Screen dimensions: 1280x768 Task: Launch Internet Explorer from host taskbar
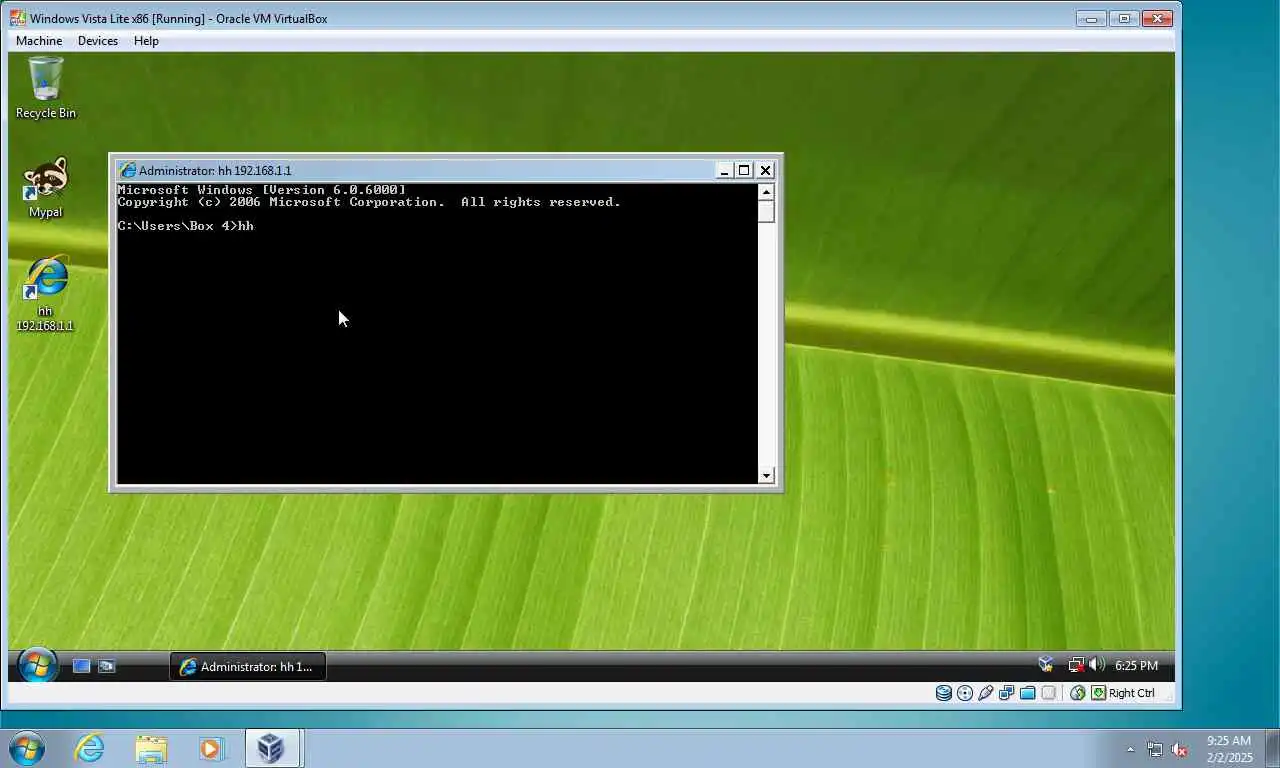pos(90,748)
